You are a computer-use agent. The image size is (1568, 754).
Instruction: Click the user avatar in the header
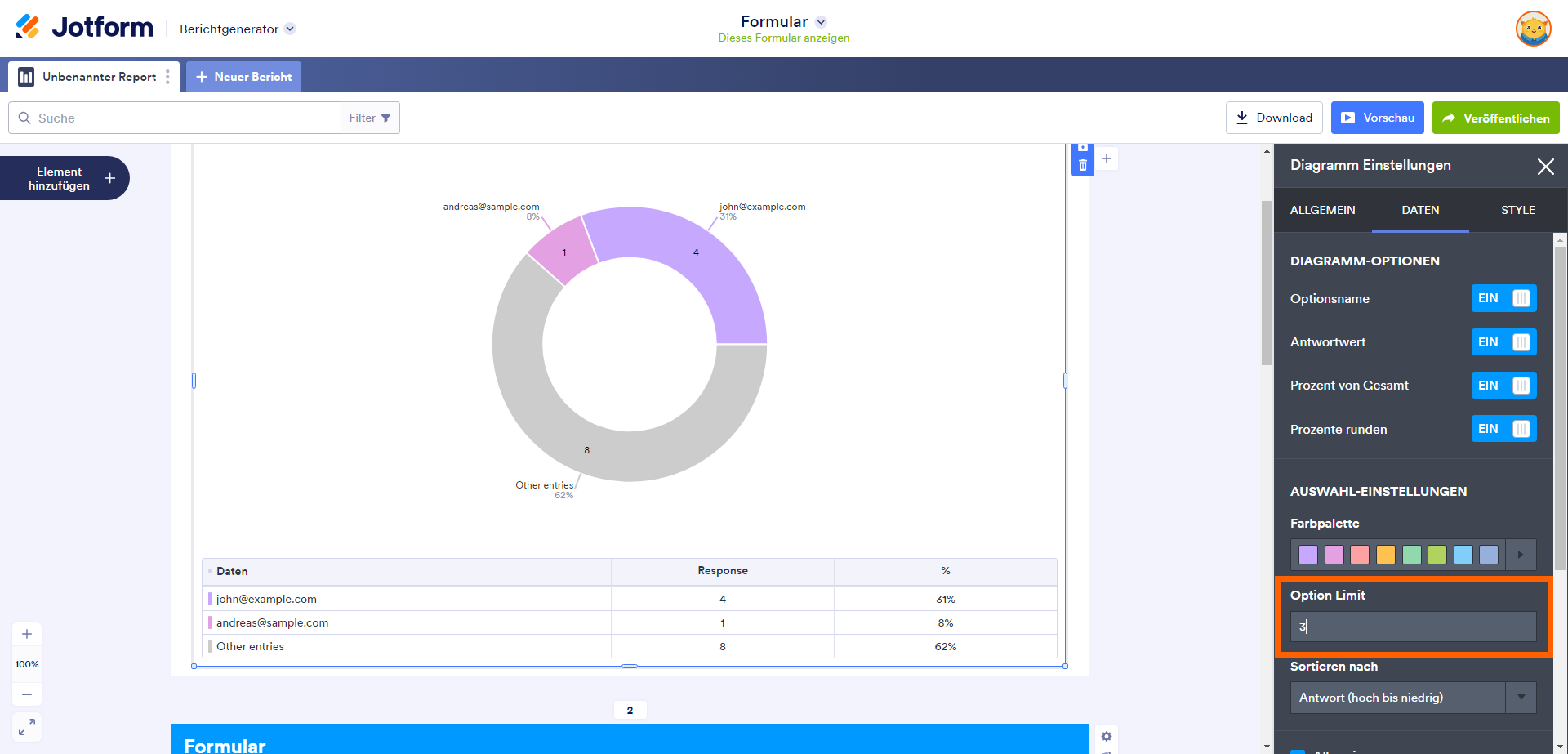pos(1533,29)
